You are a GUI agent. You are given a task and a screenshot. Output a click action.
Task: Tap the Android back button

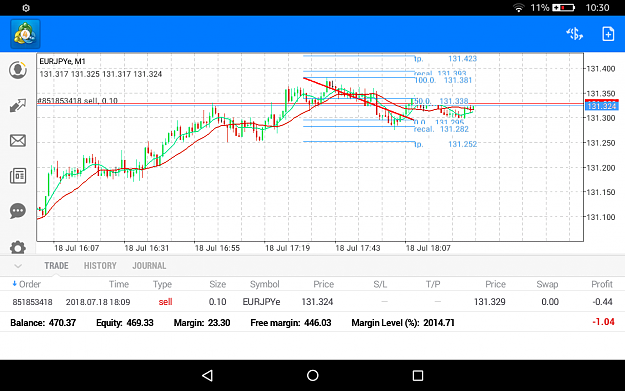pyautogui.click(x=207, y=375)
